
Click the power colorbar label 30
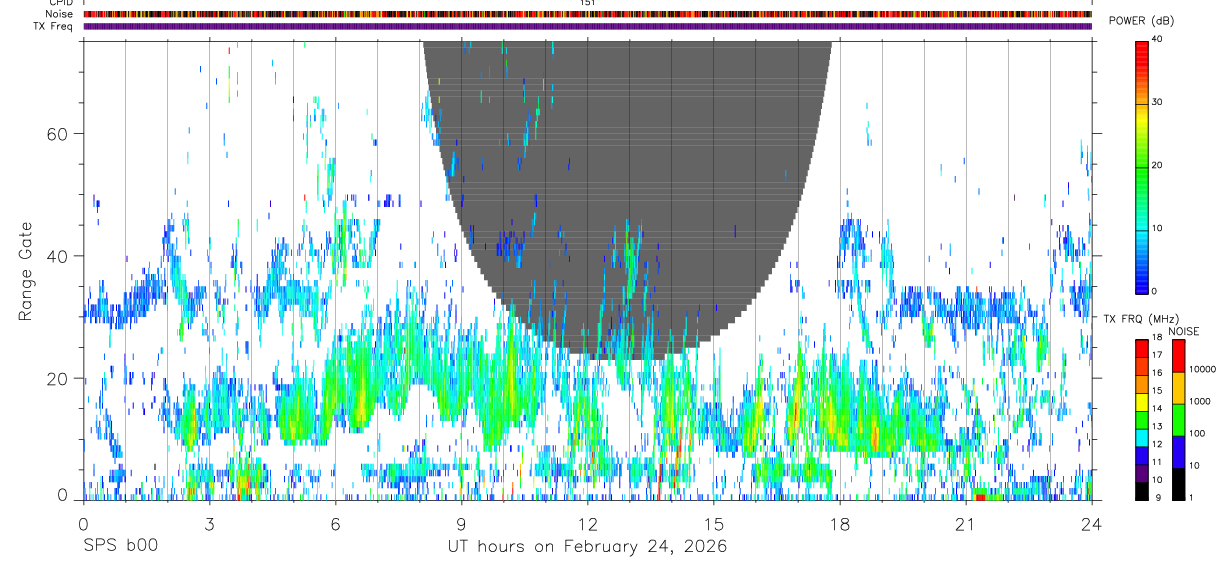coord(1157,102)
